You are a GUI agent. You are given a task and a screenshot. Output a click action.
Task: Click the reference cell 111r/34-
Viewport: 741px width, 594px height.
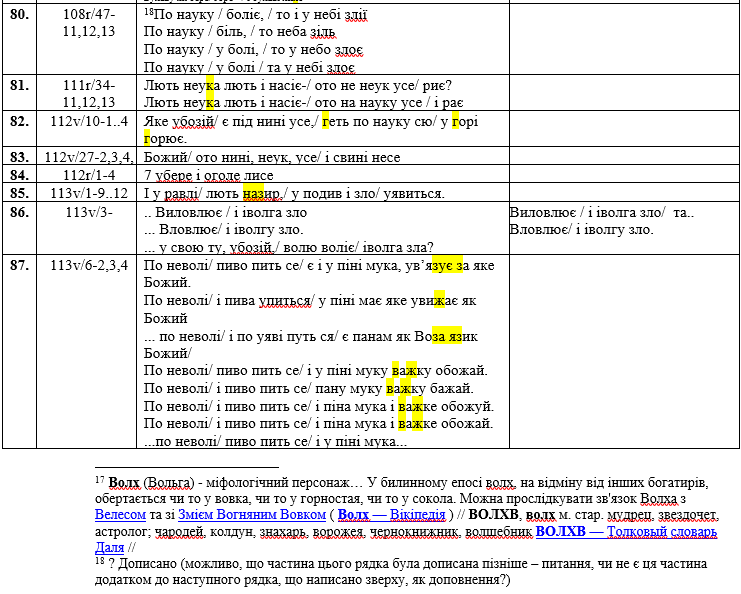[x=89, y=85]
